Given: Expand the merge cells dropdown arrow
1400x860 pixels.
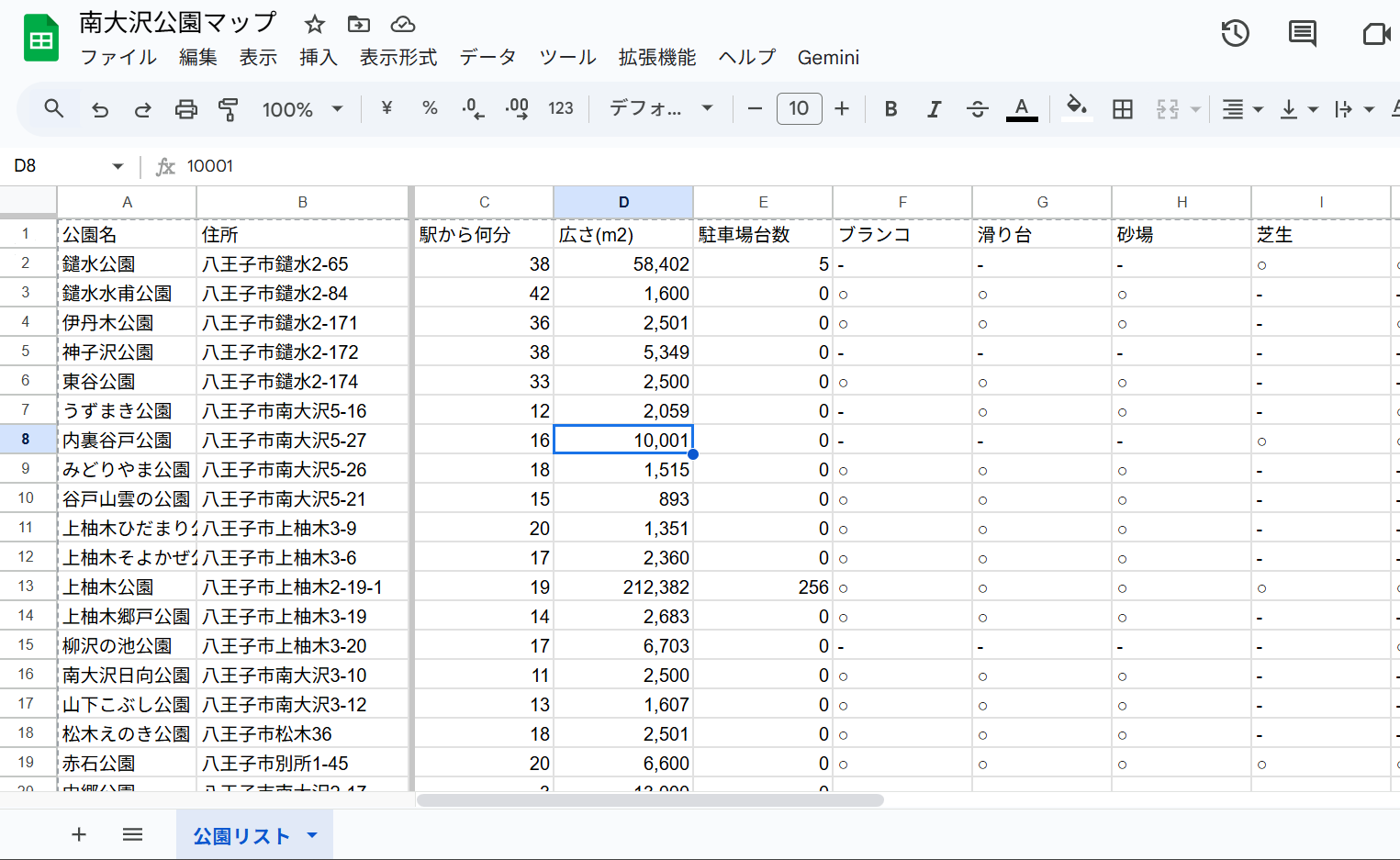Looking at the screenshot, I should [1195, 109].
